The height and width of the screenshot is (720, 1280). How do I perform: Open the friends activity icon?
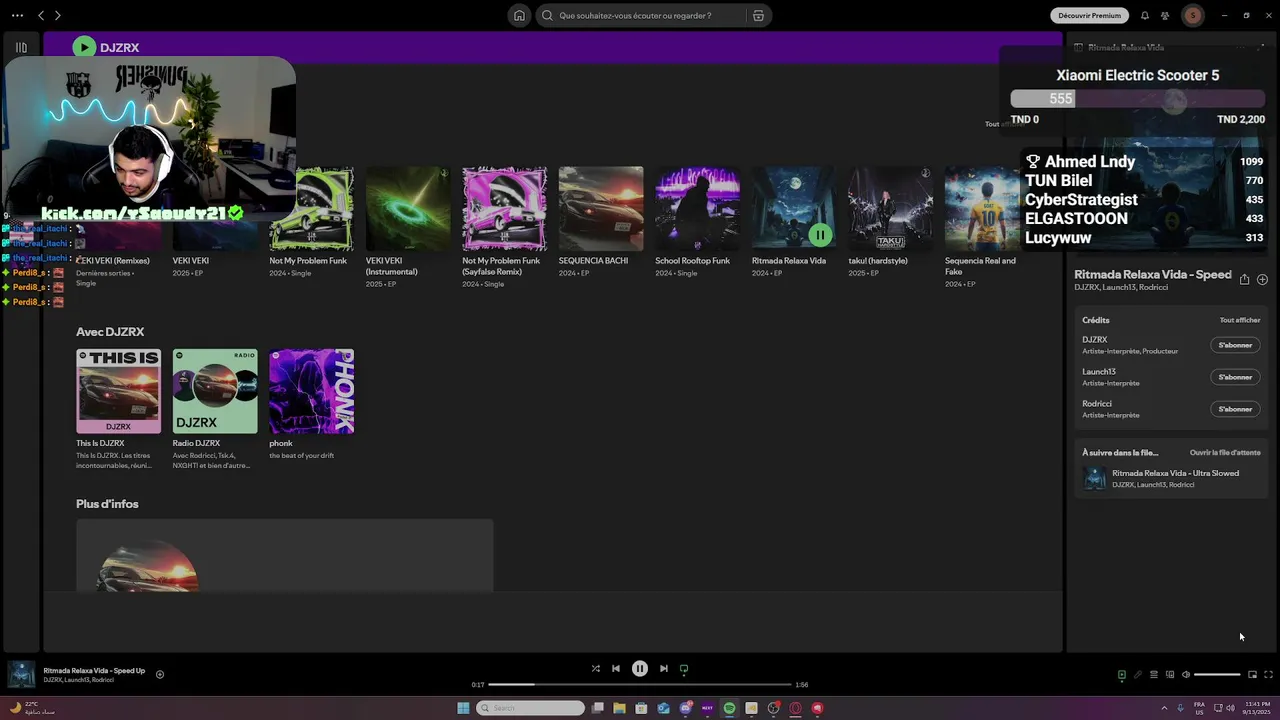point(1165,15)
